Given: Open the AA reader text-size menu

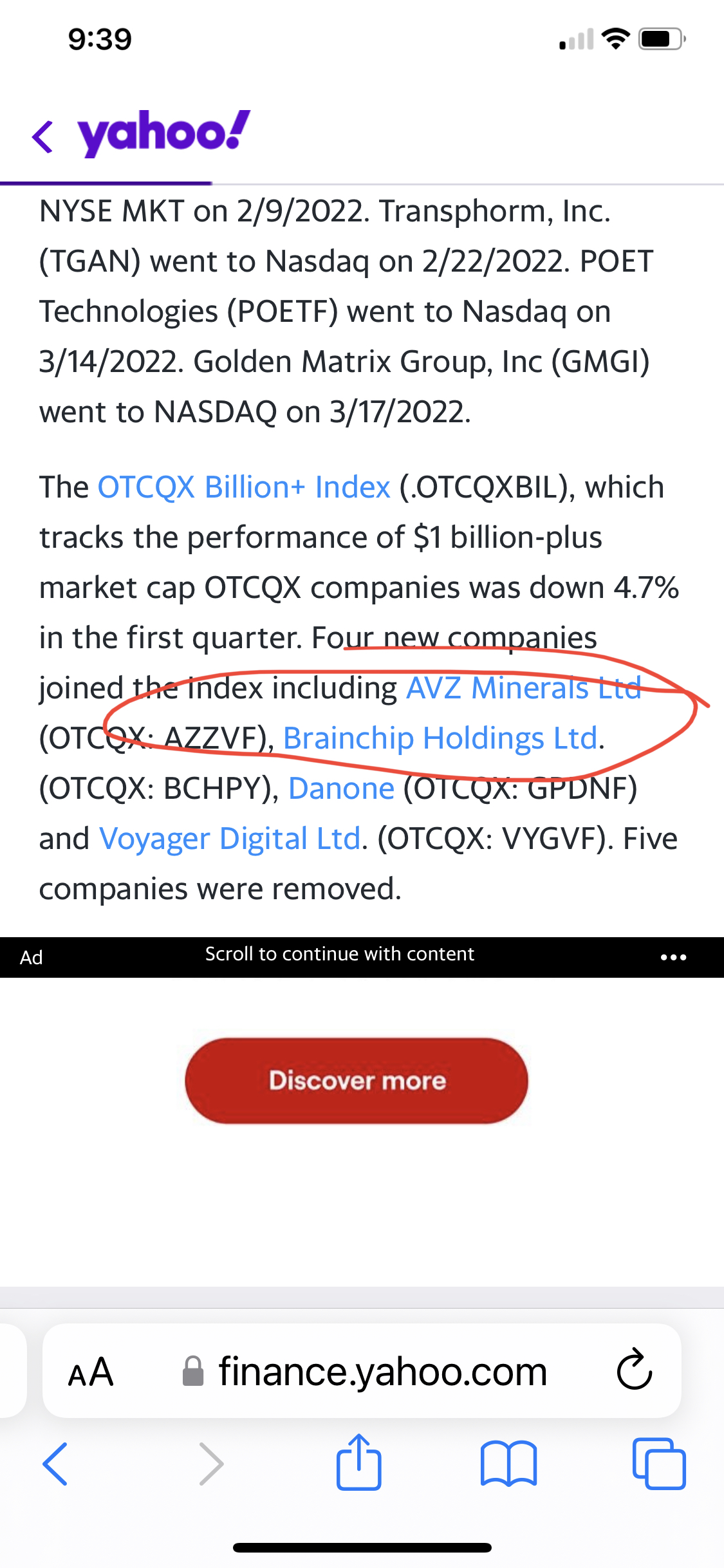Looking at the screenshot, I should tap(91, 1372).
